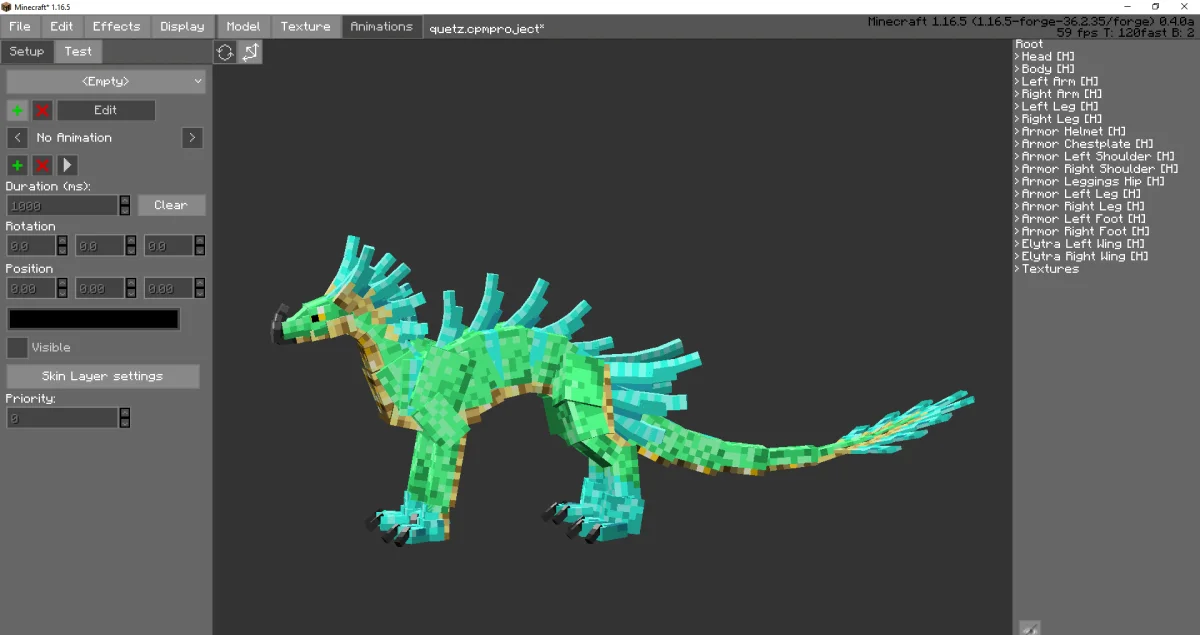
Task: Select Armor Right Shoulder [H] in the tree
Action: pyautogui.click(x=1100, y=169)
